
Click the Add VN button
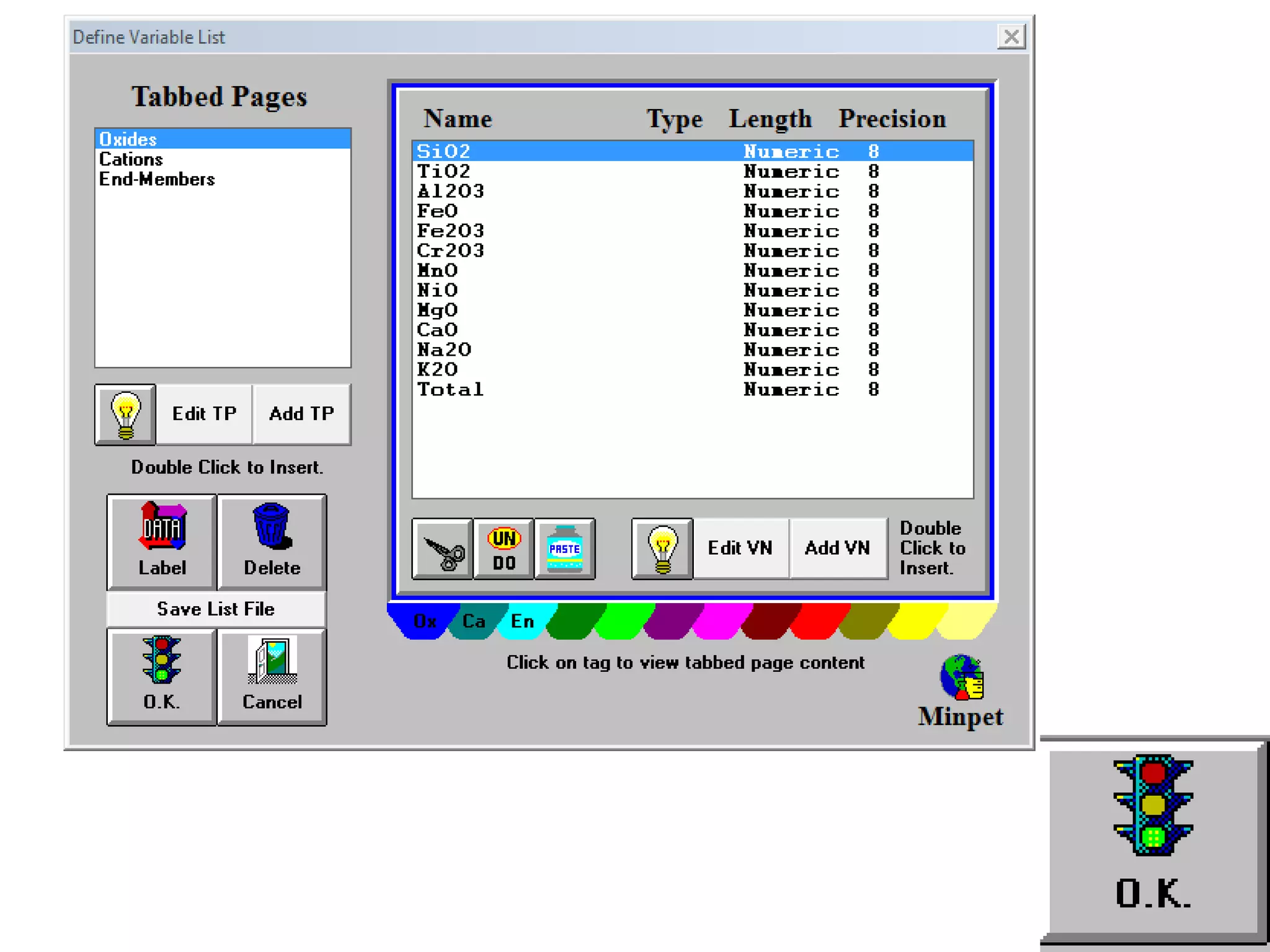click(837, 548)
